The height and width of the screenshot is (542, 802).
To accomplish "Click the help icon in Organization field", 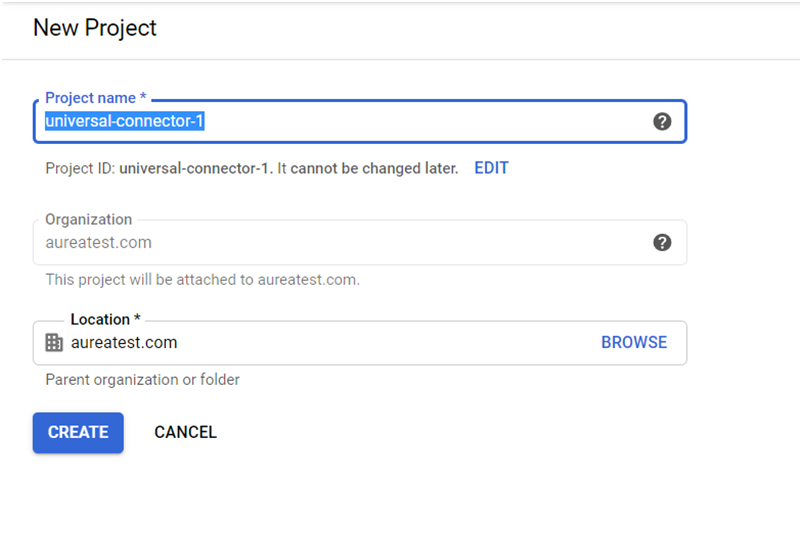I will [662, 242].
